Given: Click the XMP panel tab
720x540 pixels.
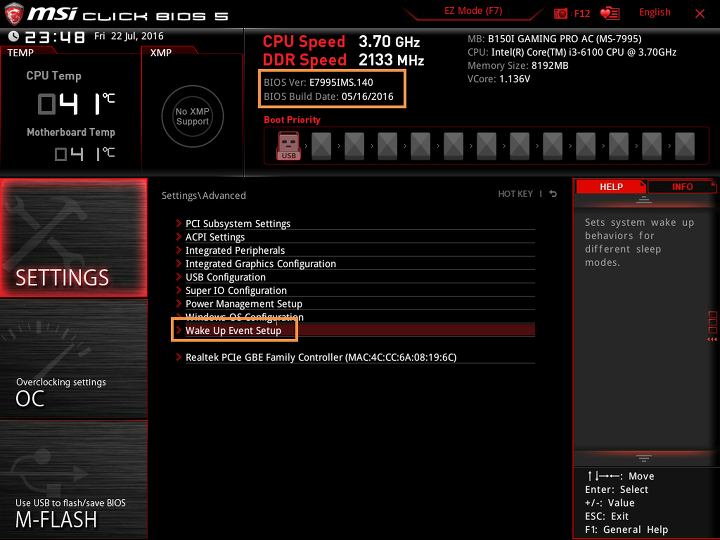Looking at the screenshot, I should tap(161, 53).
